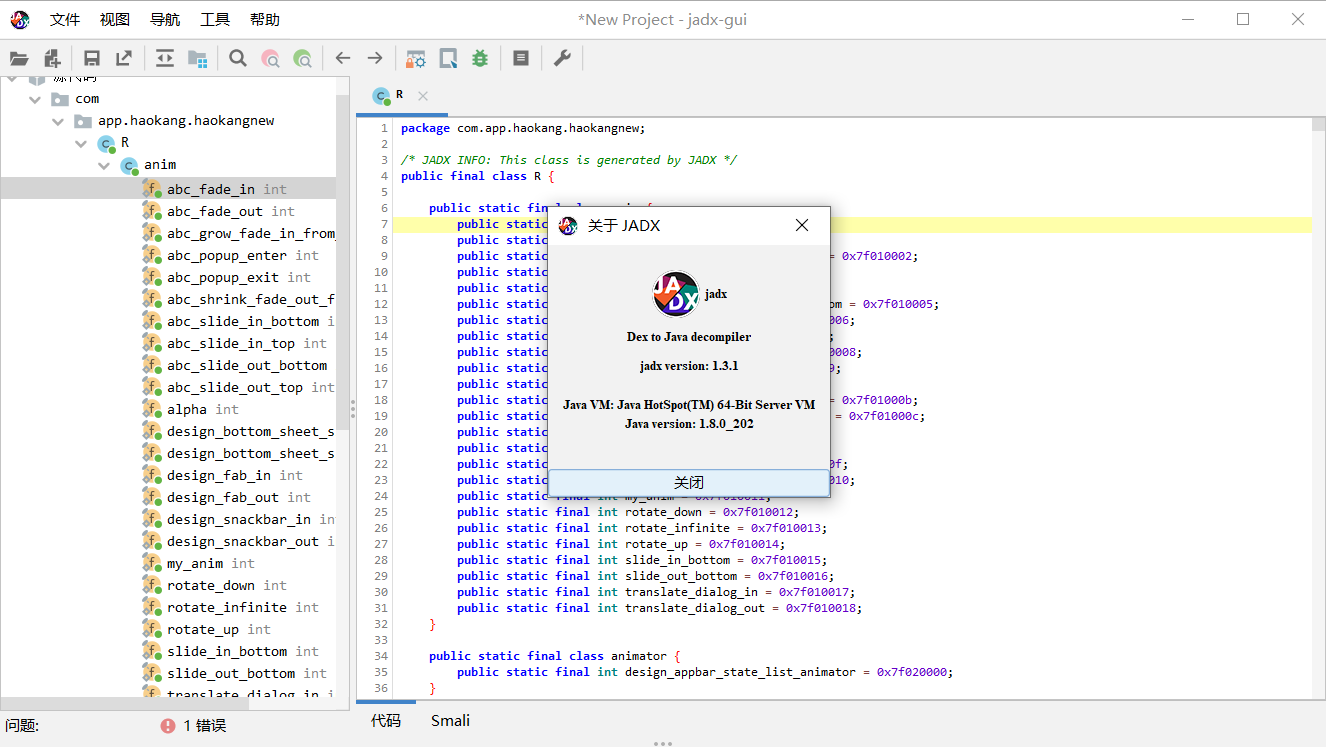This screenshot has width=1326, height=747.
Task: Switch to the 代码 tab
Action: click(x=386, y=721)
